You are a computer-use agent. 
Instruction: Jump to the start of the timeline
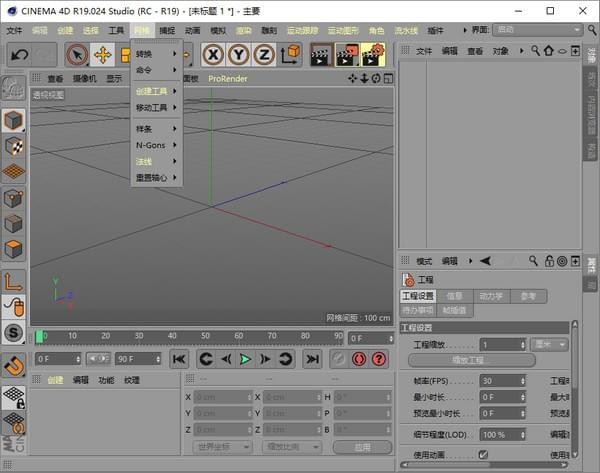pyautogui.click(x=179, y=358)
